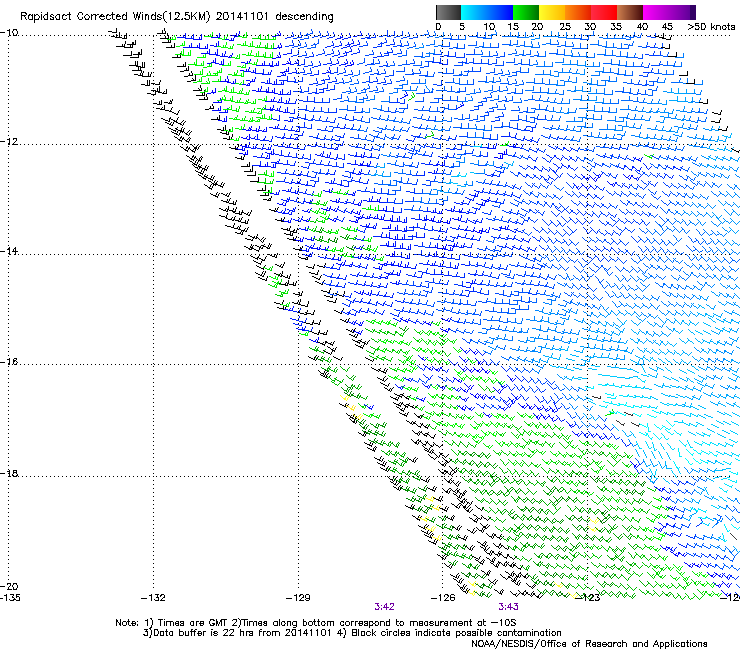Viewport: 740px width, 650px height.
Task: Click the 'NOAA/NESDIS/Office of Research and Applications' credit
Action: (x=589, y=644)
